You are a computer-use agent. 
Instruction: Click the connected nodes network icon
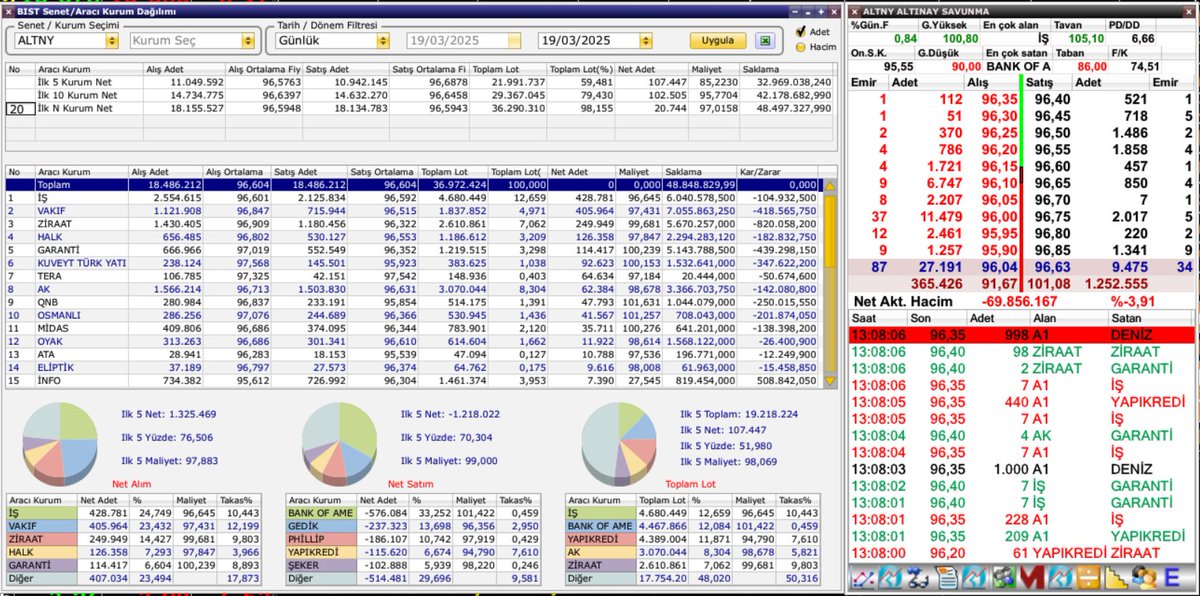[x=918, y=578]
